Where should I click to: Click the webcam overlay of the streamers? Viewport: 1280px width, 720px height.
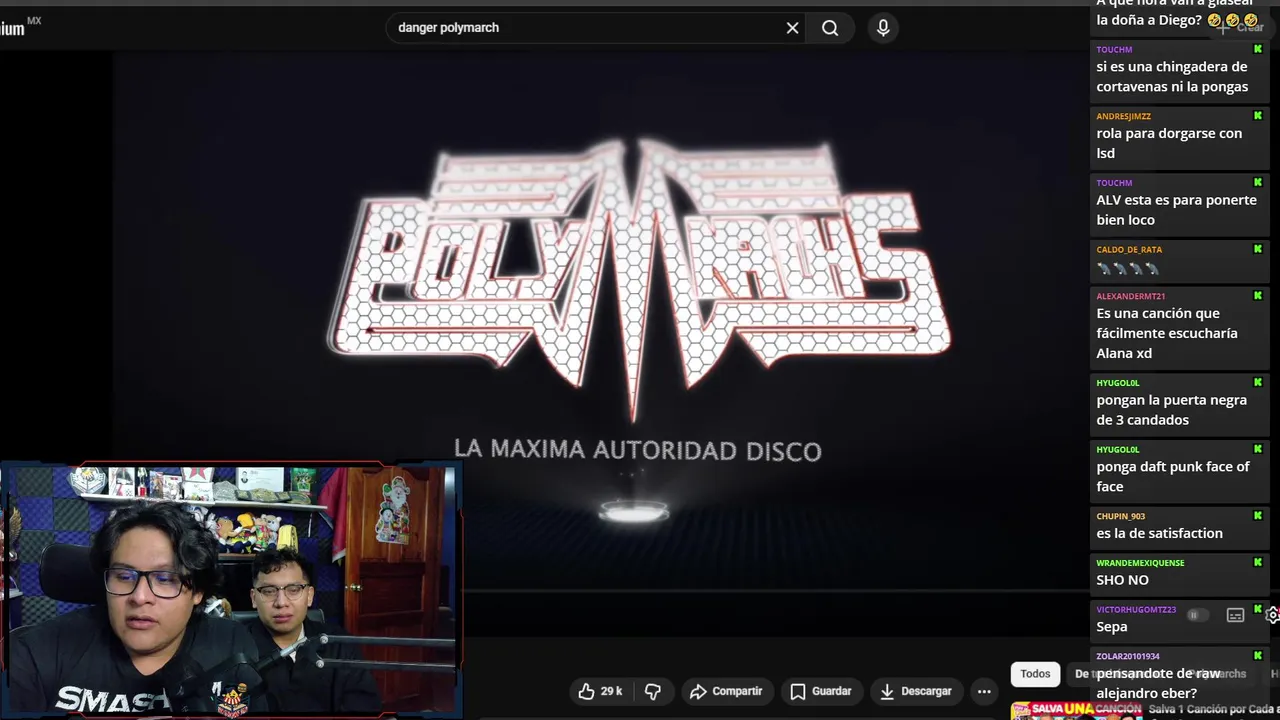(x=230, y=590)
